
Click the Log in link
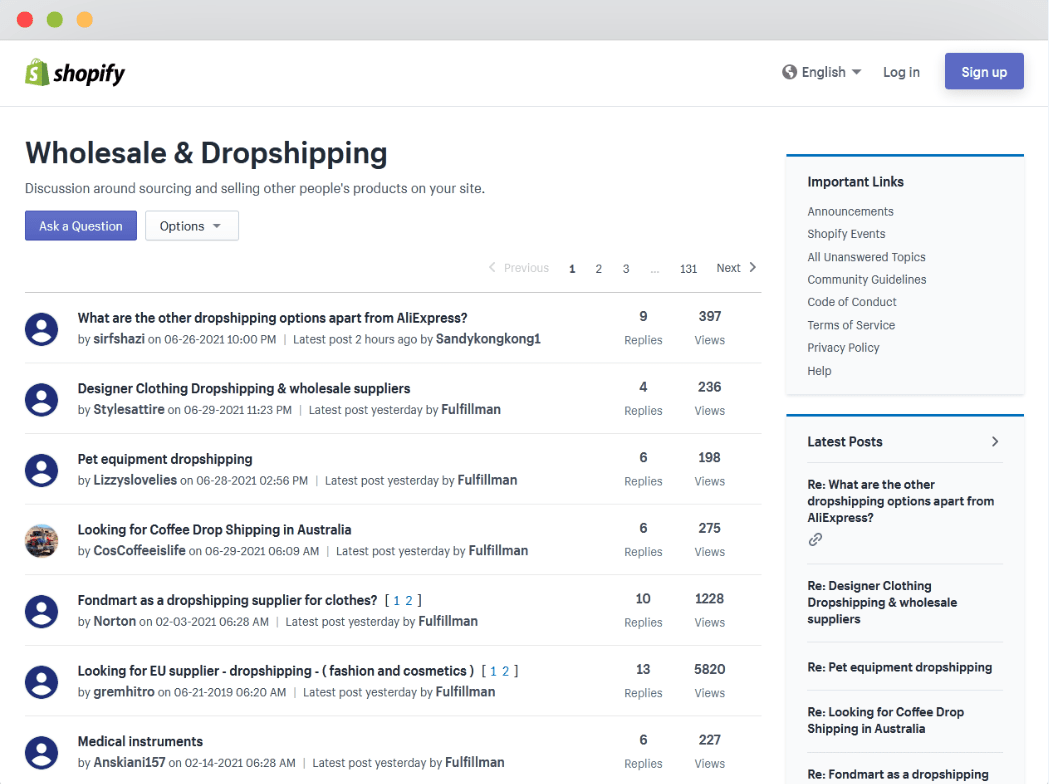[901, 72]
